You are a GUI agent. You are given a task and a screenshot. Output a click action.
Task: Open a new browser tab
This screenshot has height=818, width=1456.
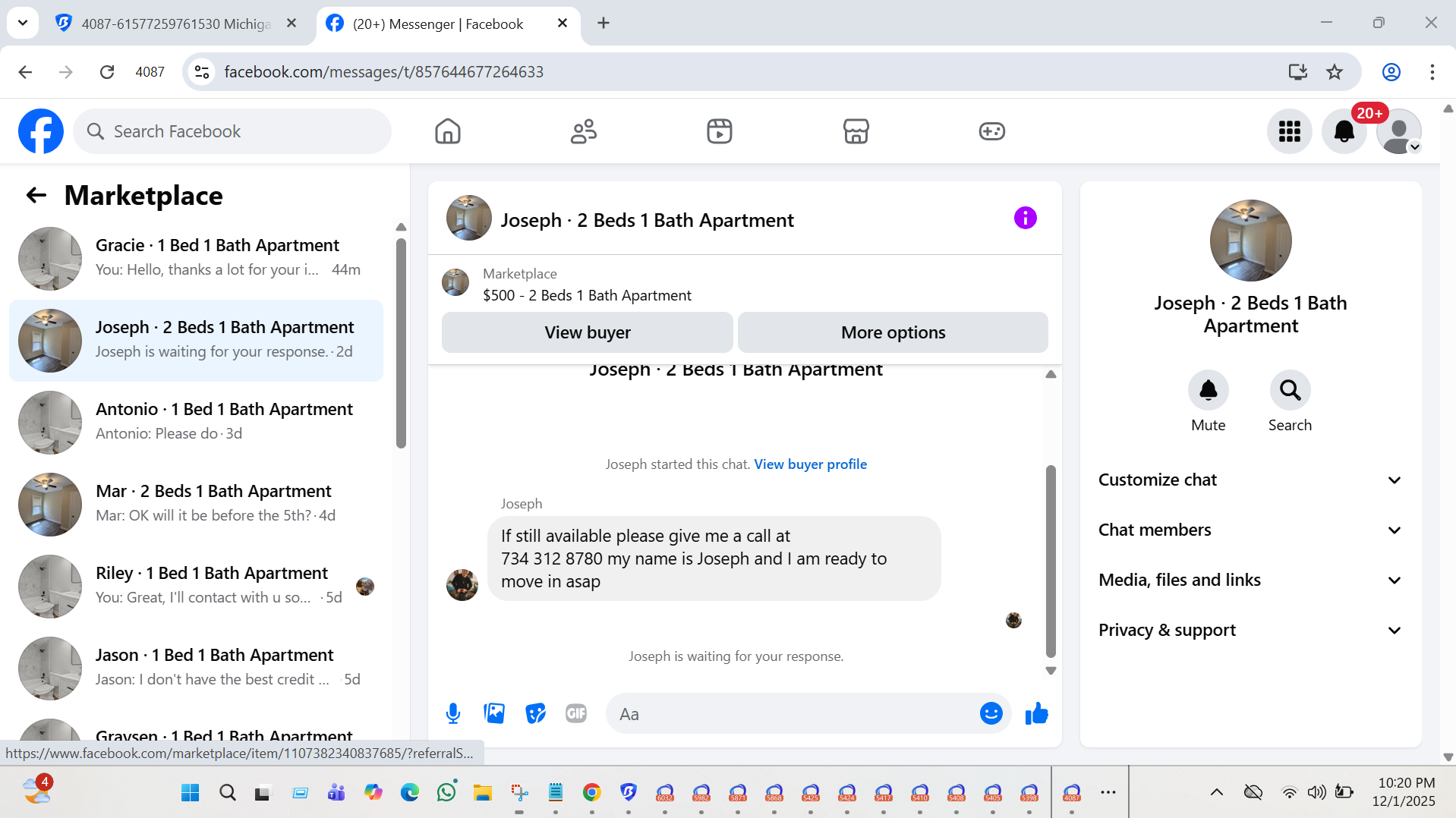click(604, 24)
